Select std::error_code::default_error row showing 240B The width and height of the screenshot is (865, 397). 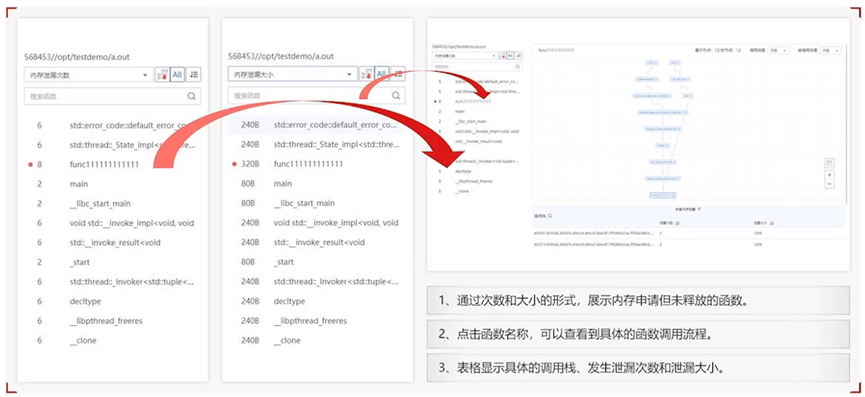point(317,125)
